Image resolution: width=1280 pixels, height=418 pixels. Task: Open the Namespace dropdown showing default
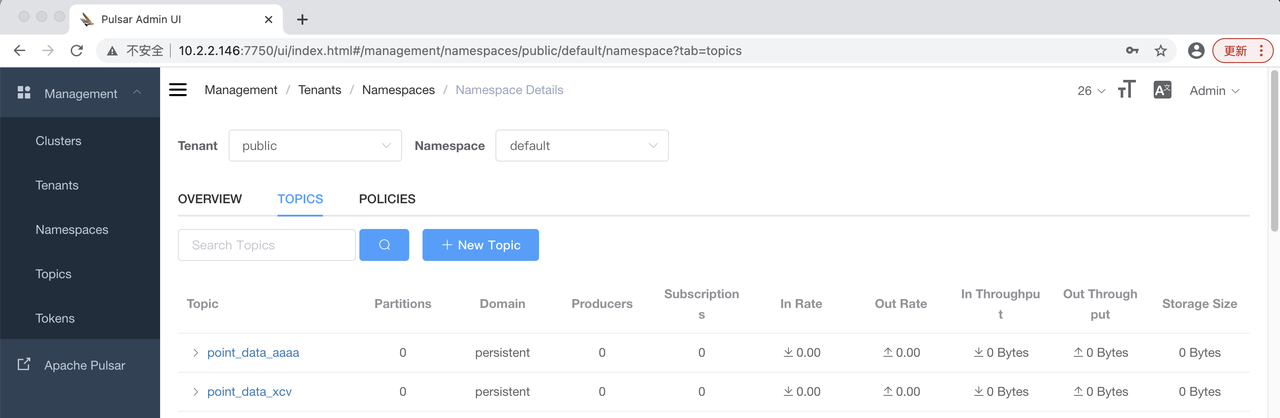click(x=582, y=146)
